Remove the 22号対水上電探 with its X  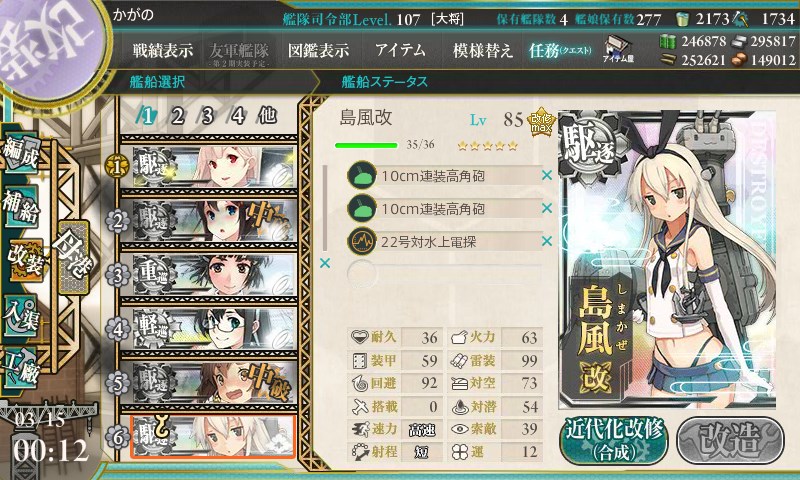[x=546, y=241]
